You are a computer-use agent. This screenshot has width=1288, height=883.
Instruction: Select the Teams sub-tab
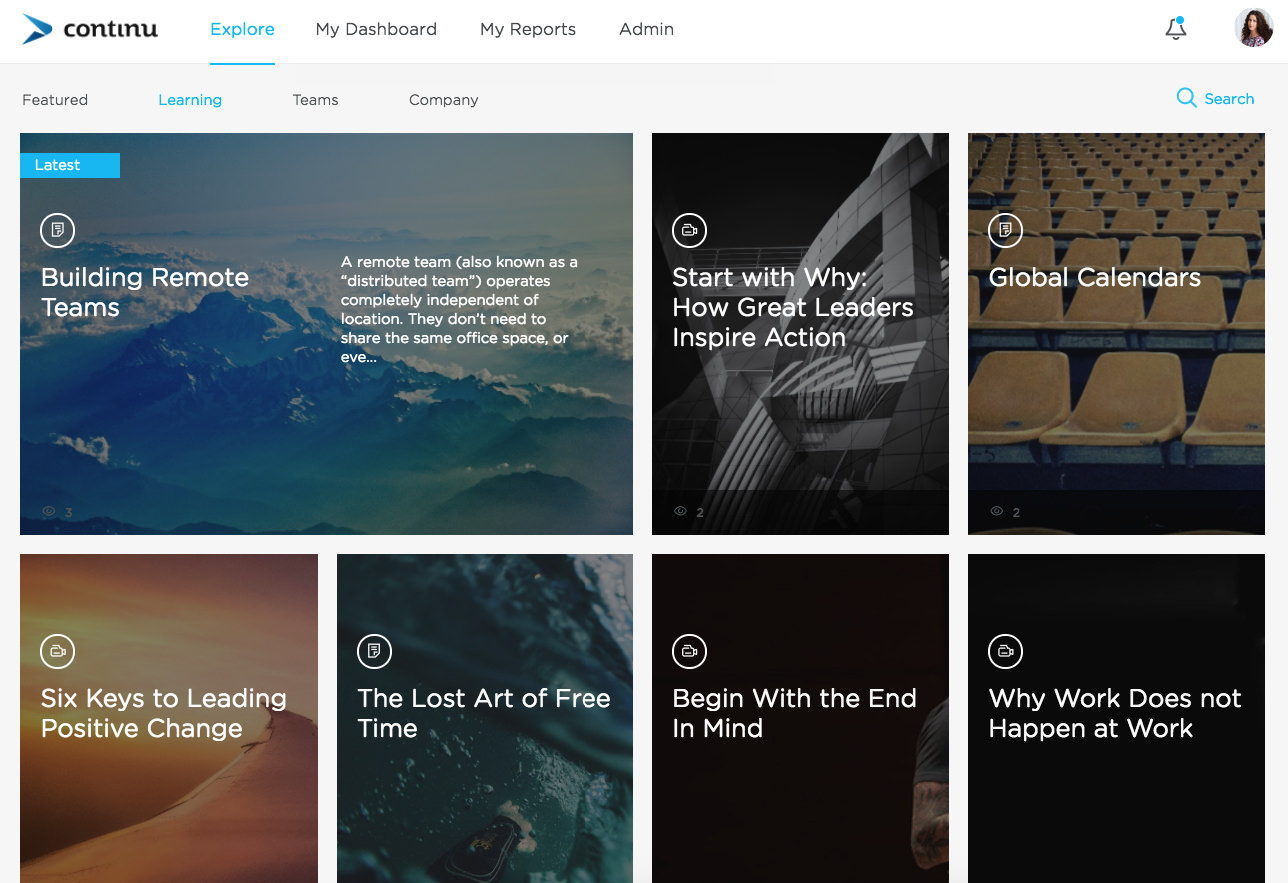tap(315, 100)
